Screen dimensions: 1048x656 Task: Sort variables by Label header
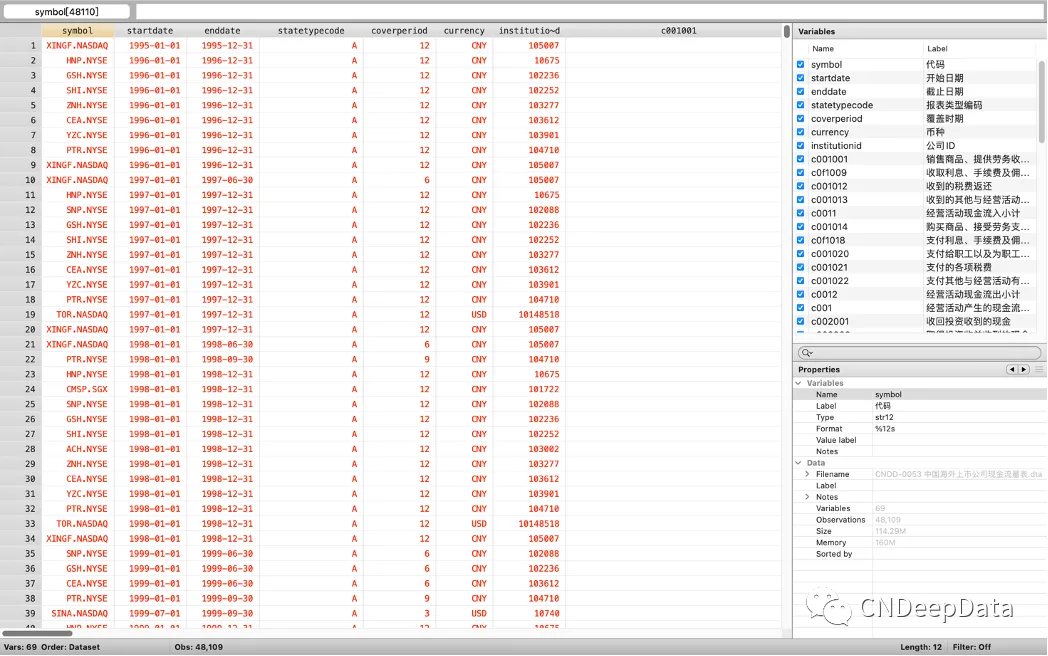937,49
